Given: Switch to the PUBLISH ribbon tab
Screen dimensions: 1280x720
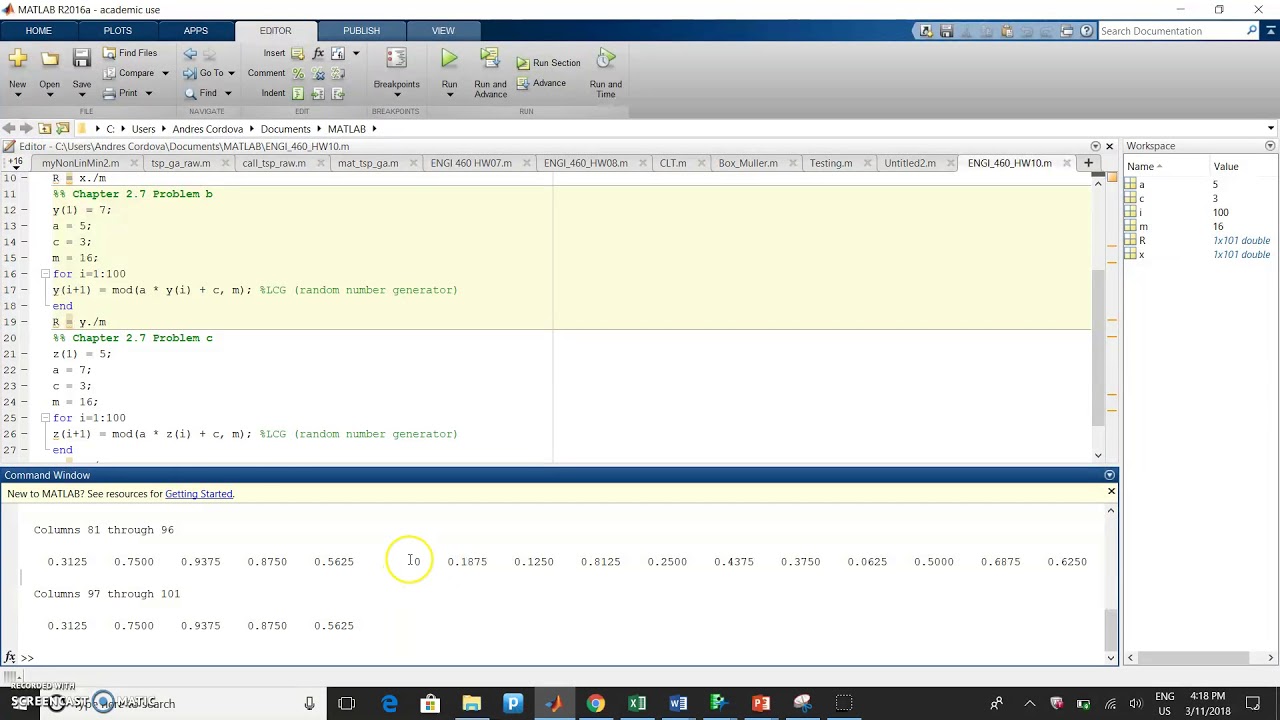Looking at the screenshot, I should click(x=361, y=31).
